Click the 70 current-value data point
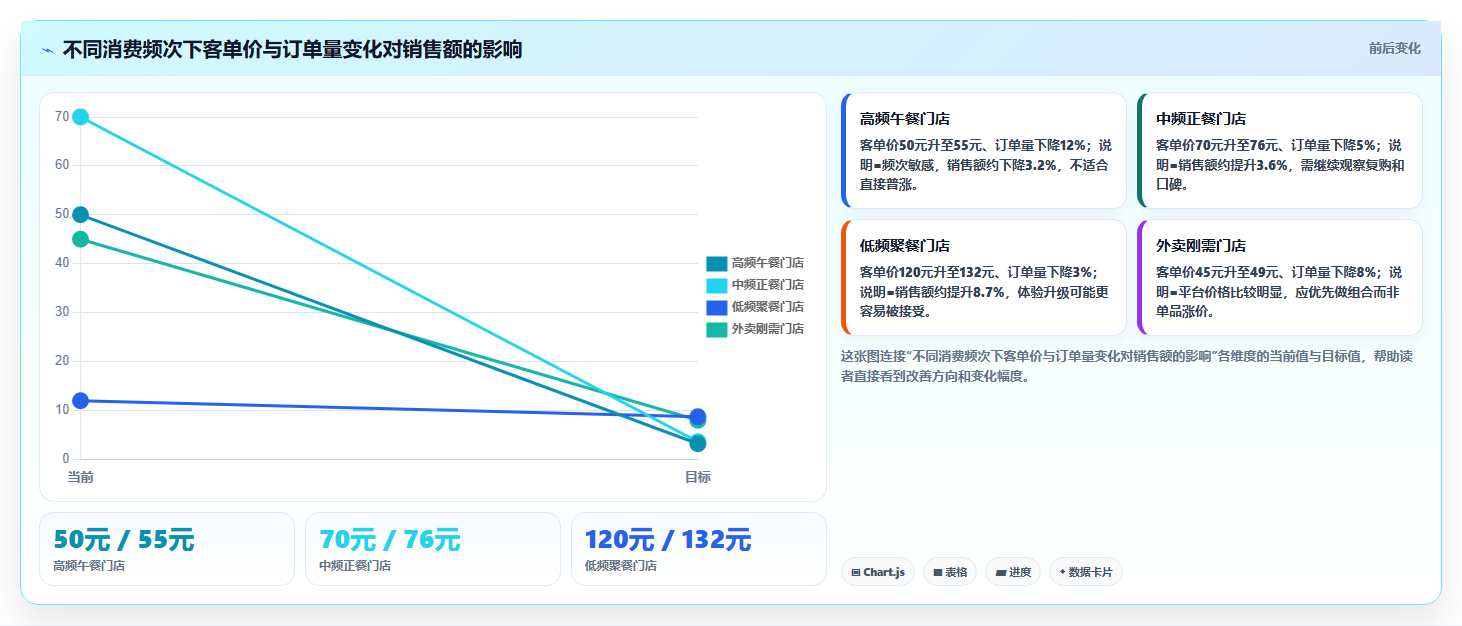 (81, 117)
